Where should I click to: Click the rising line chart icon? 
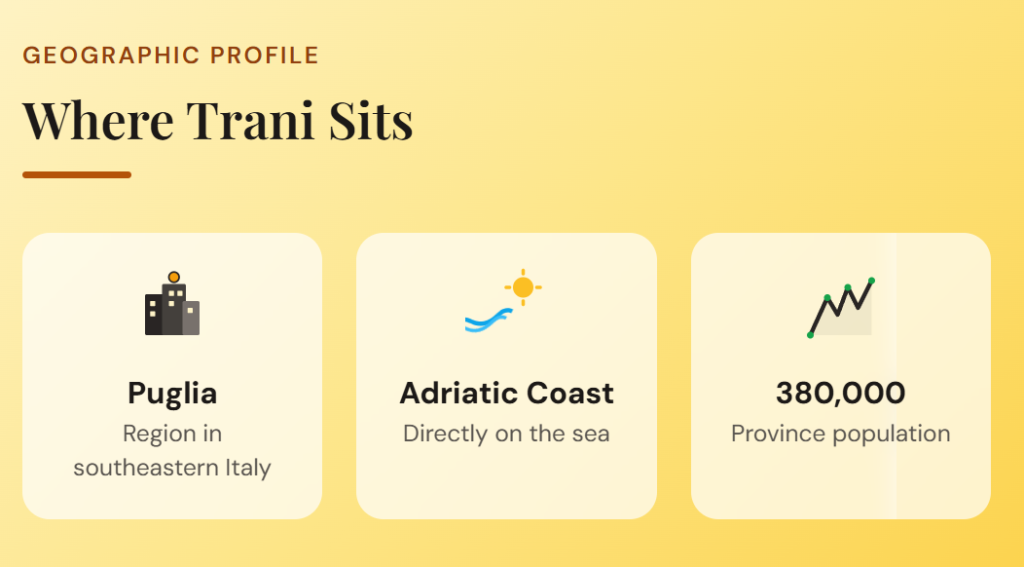pyautogui.click(x=841, y=307)
